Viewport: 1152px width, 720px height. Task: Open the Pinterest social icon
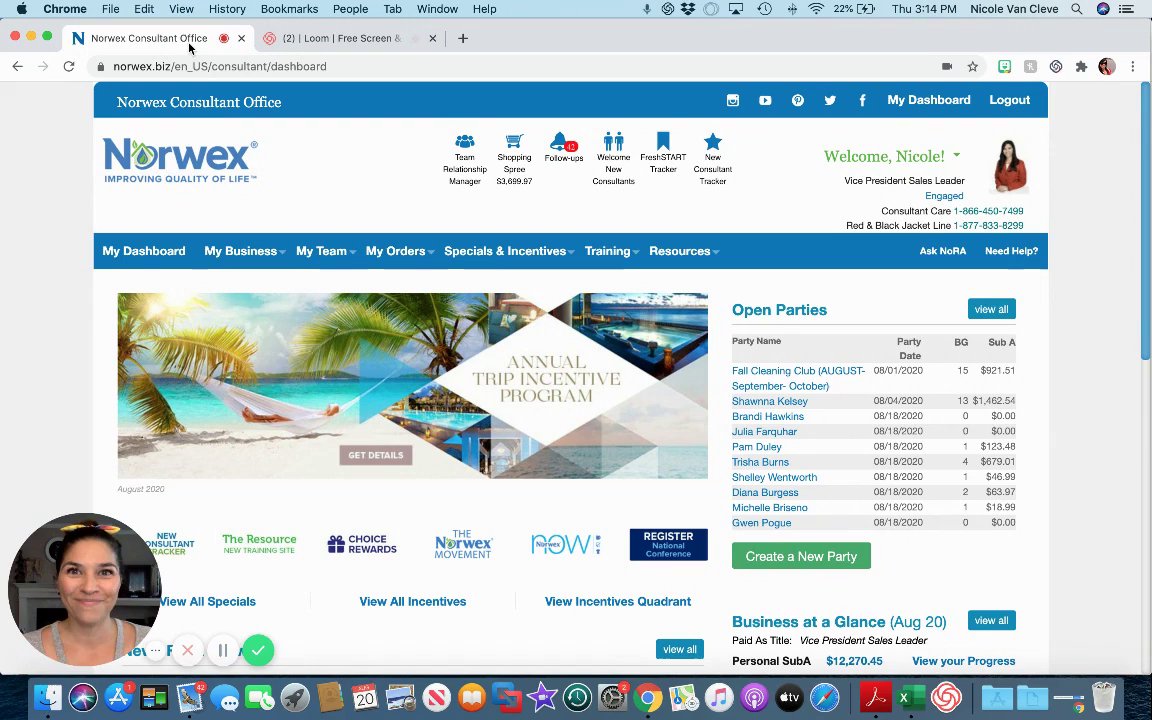coord(797,101)
